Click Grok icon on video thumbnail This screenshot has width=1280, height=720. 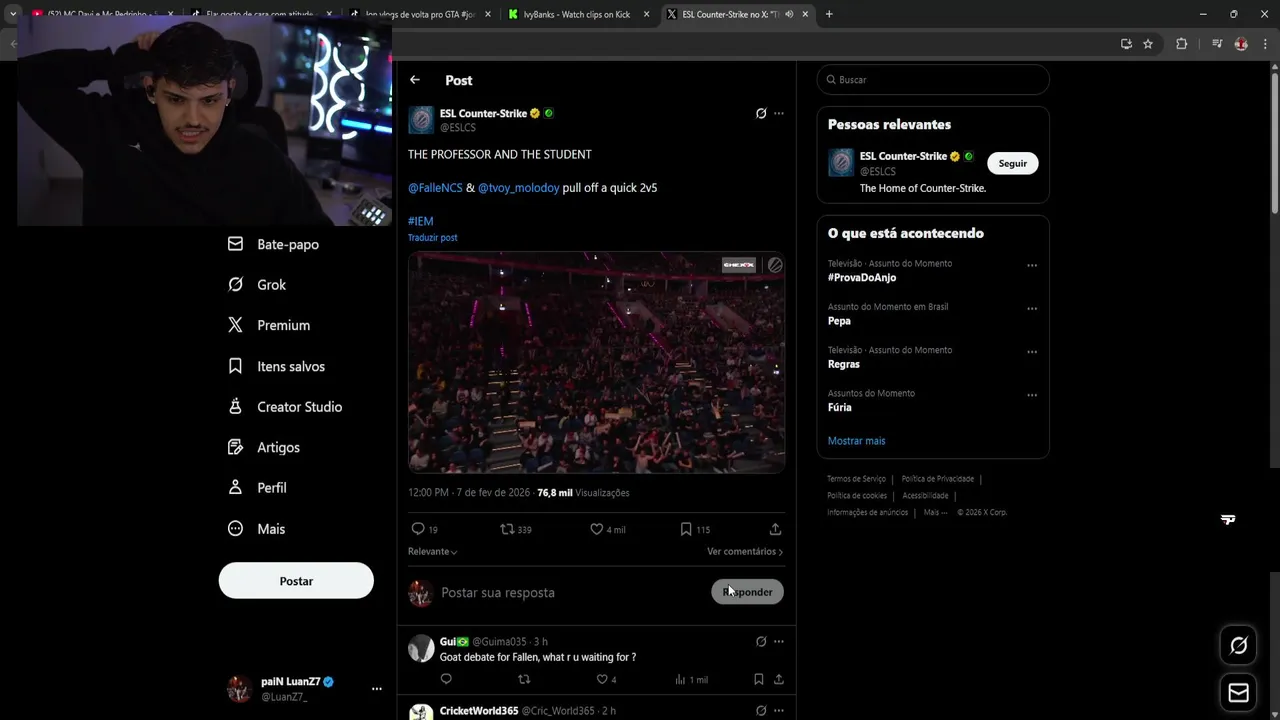click(775, 265)
